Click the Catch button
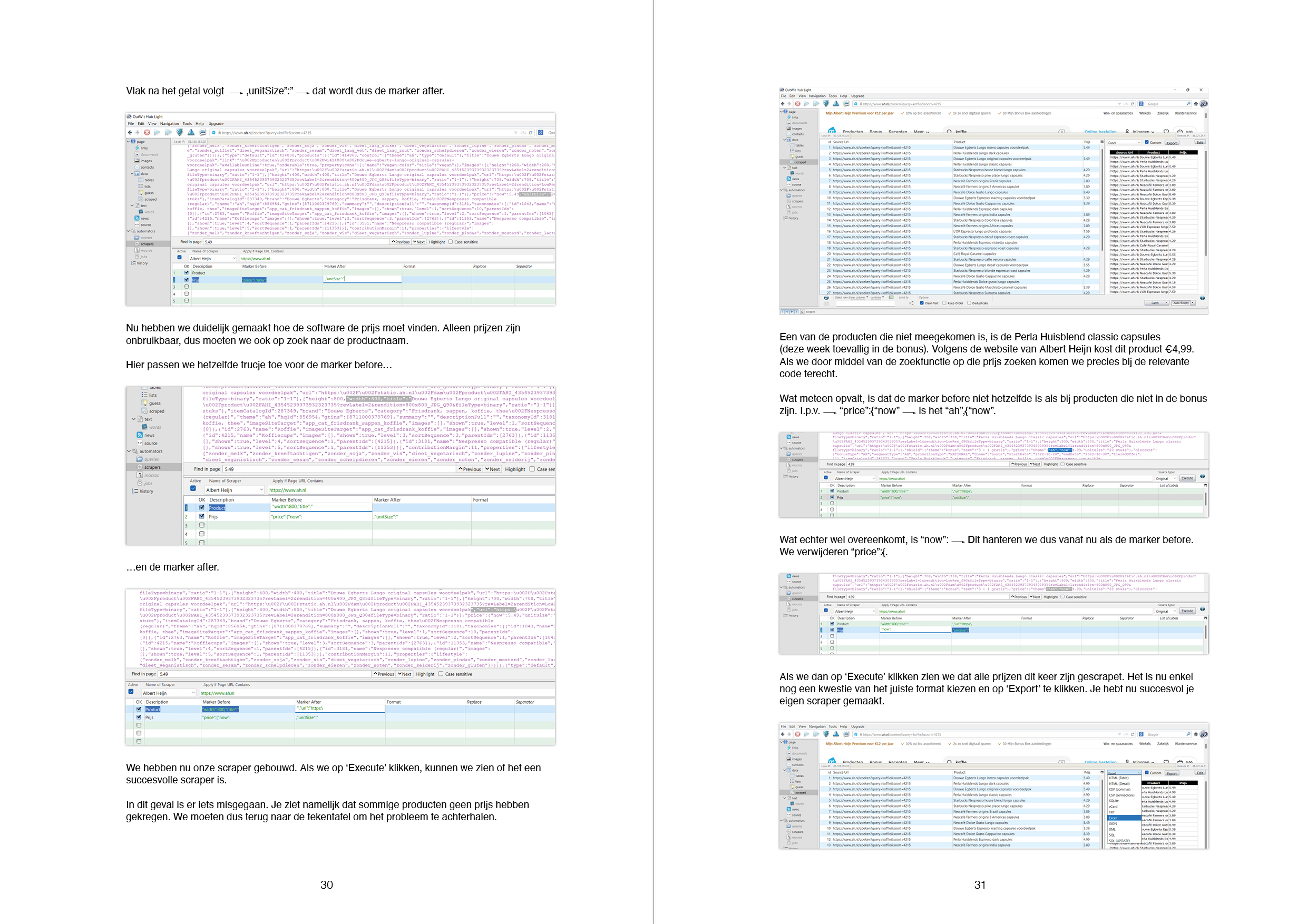 pos(1155,303)
